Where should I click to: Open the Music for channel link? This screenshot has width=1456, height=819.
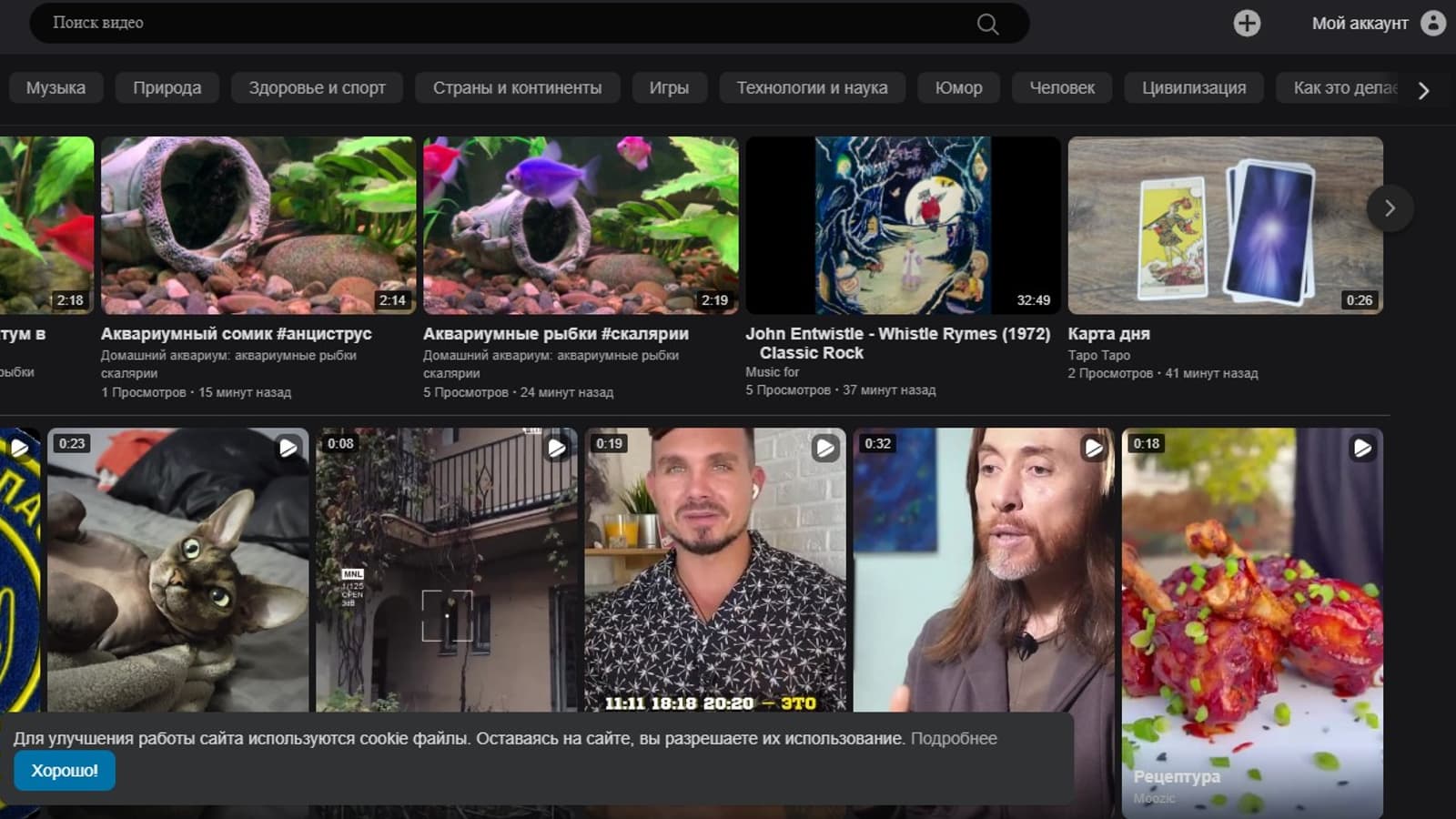point(773,372)
